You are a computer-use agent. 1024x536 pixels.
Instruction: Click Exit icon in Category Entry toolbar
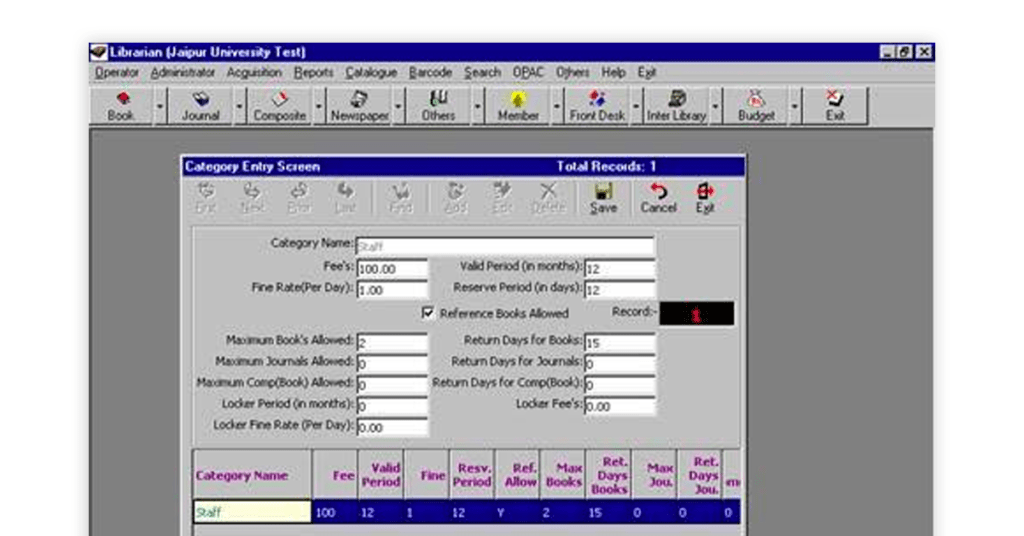point(705,198)
